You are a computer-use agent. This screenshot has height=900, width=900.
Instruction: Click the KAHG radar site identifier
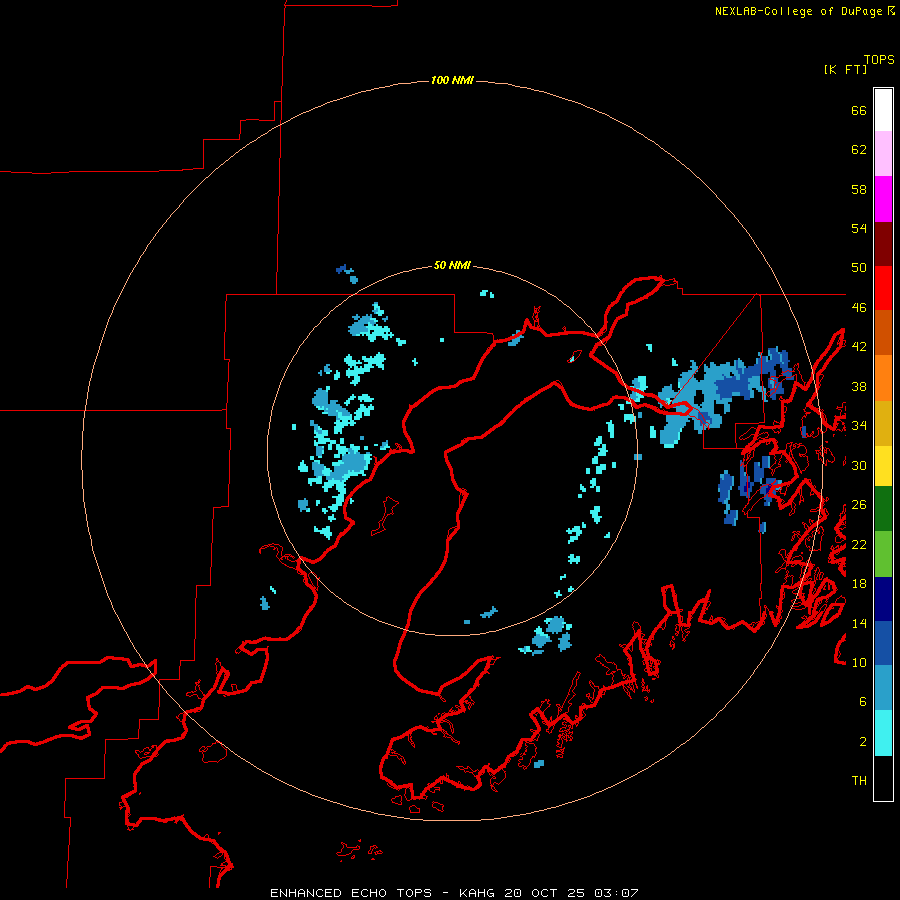[479, 893]
